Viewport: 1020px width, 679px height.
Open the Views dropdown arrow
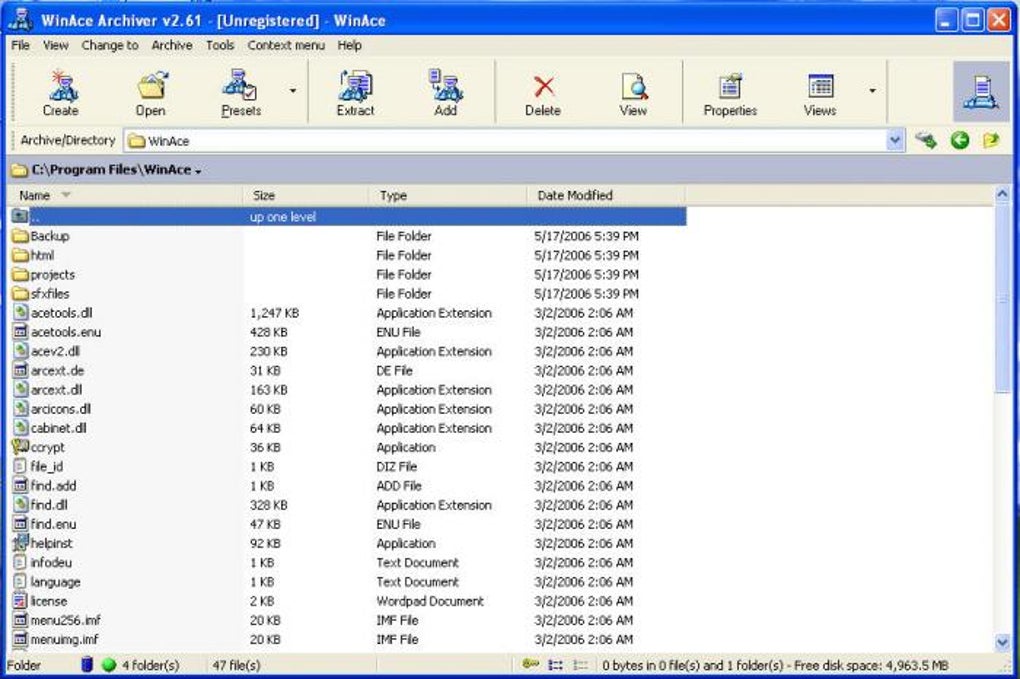pyautogui.click(x=872, y=90)
